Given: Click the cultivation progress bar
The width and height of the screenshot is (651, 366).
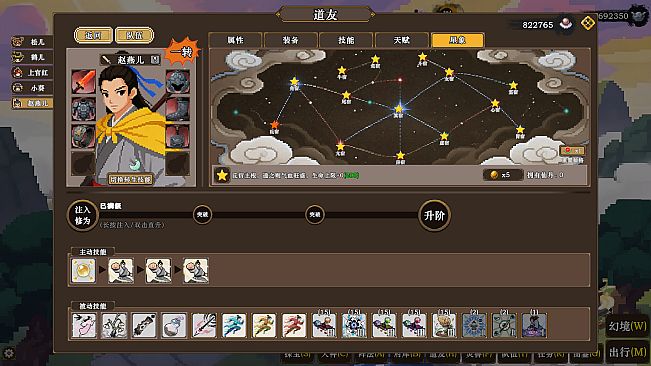Looking at the screenshot, I should (x=259, y=215).
